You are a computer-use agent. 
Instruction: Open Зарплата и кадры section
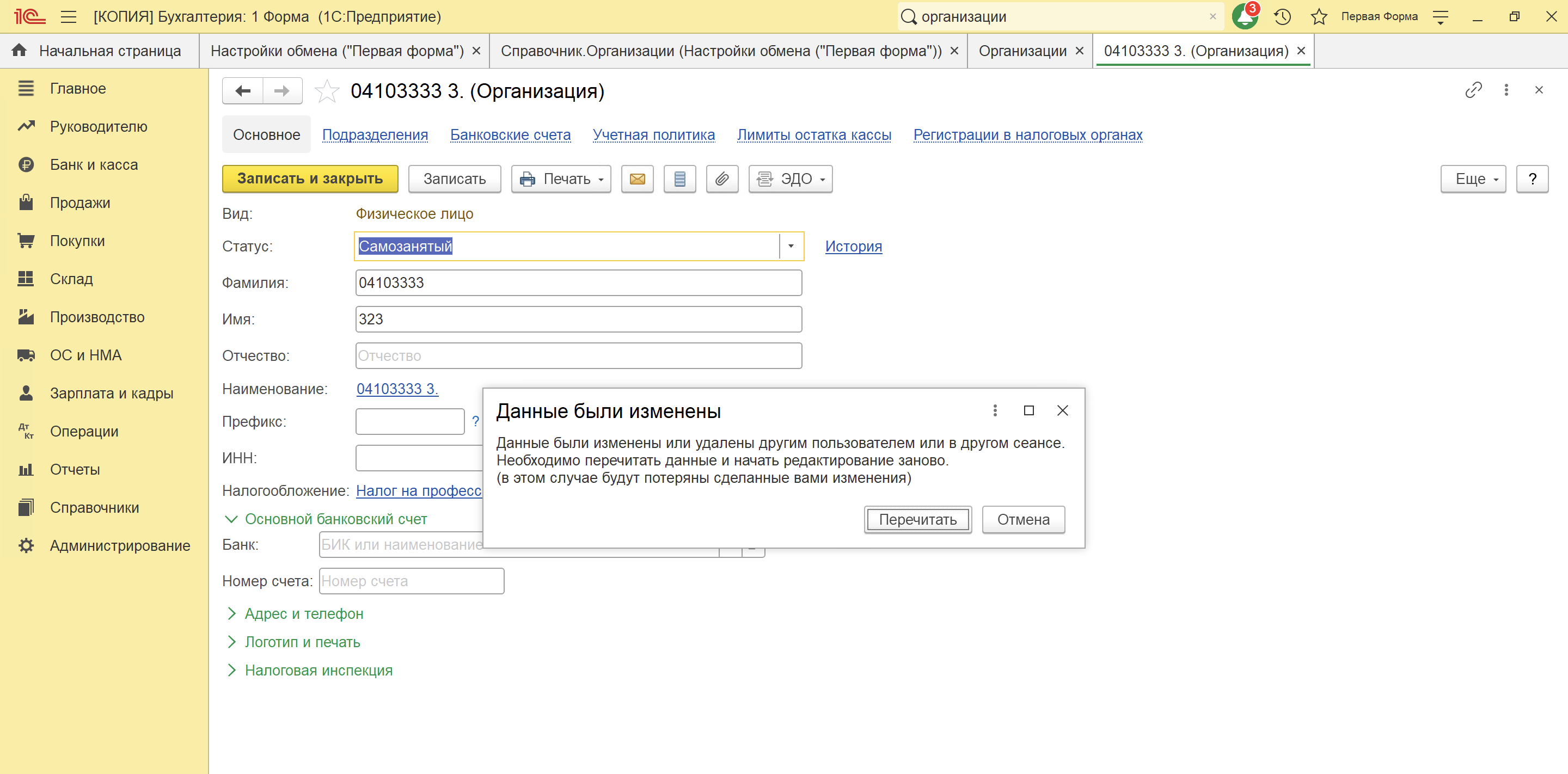112,393
